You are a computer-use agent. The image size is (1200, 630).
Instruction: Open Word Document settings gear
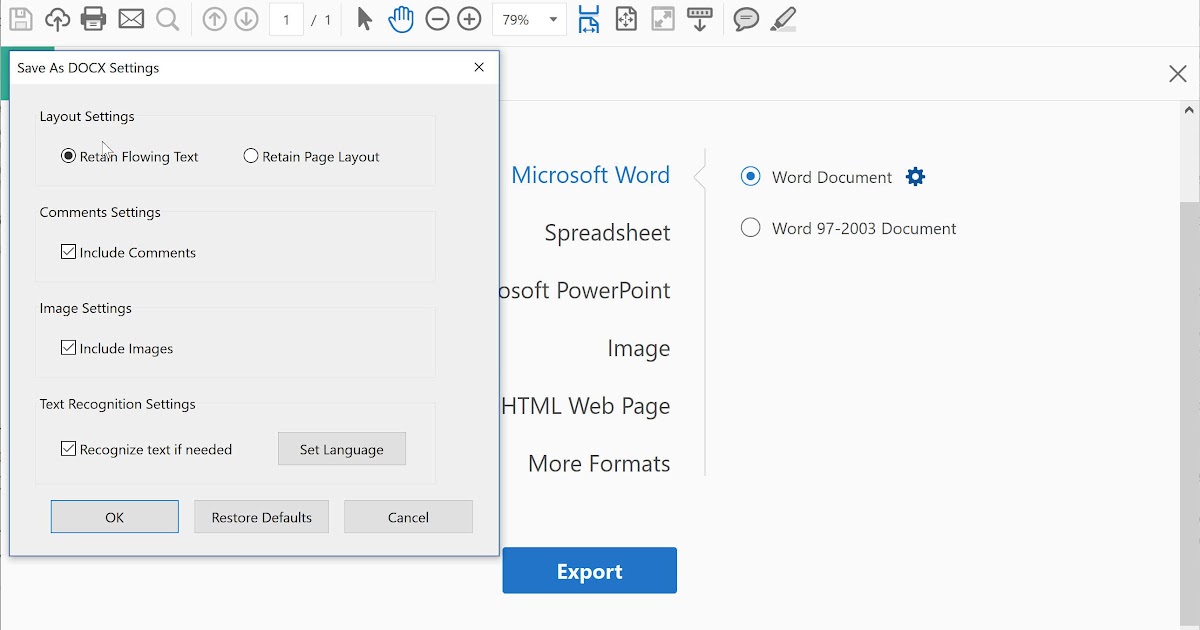915,177
